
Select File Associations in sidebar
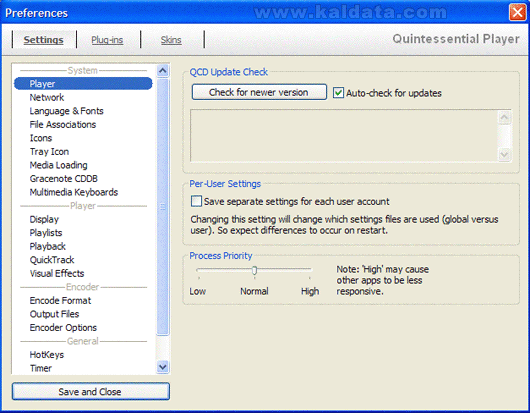pos(63,124)
